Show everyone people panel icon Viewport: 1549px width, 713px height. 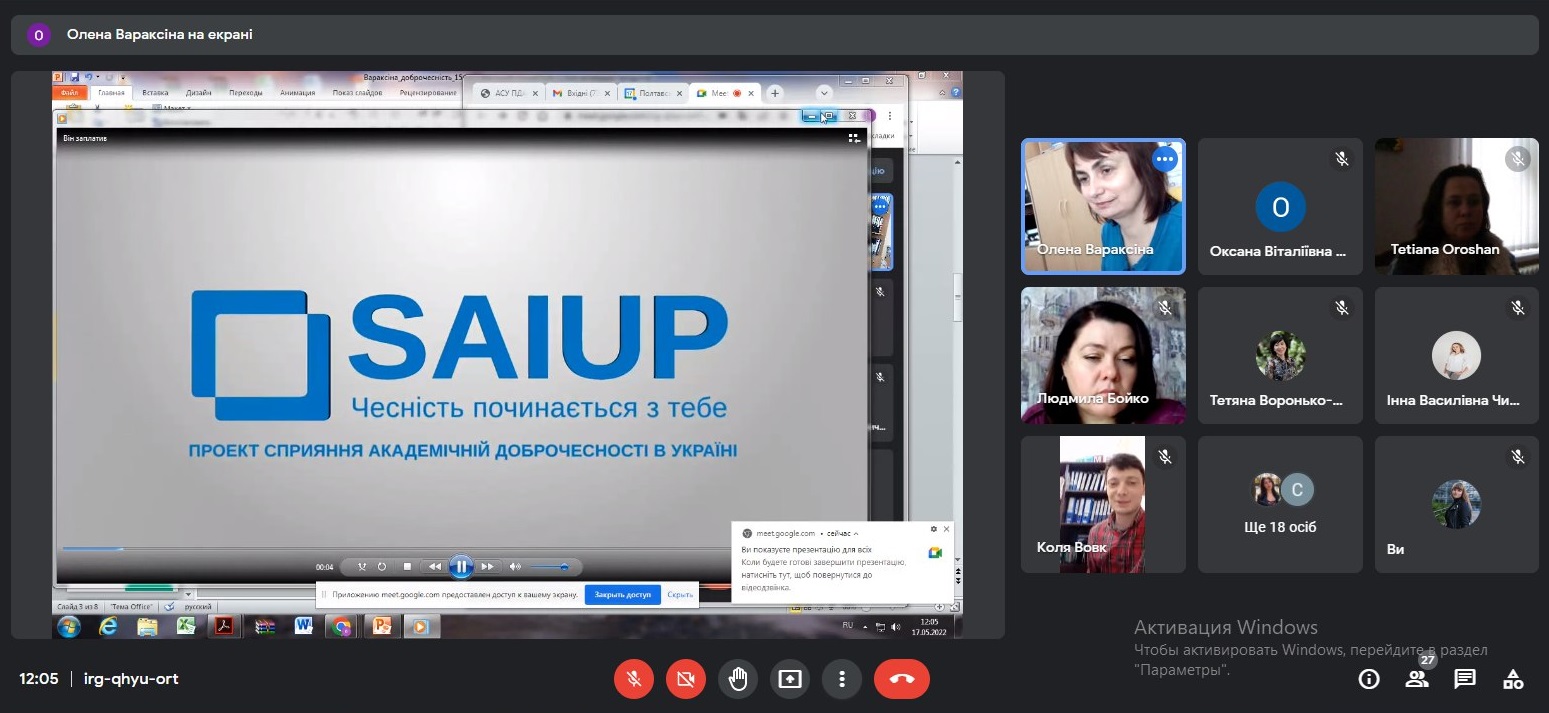[x=1417, y=680]
